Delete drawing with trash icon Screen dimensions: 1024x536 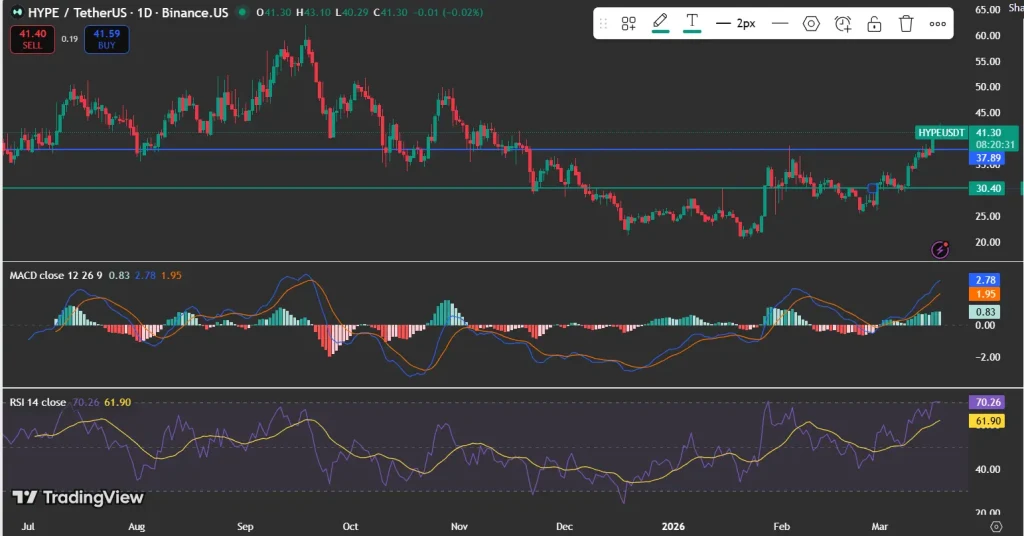906,24
